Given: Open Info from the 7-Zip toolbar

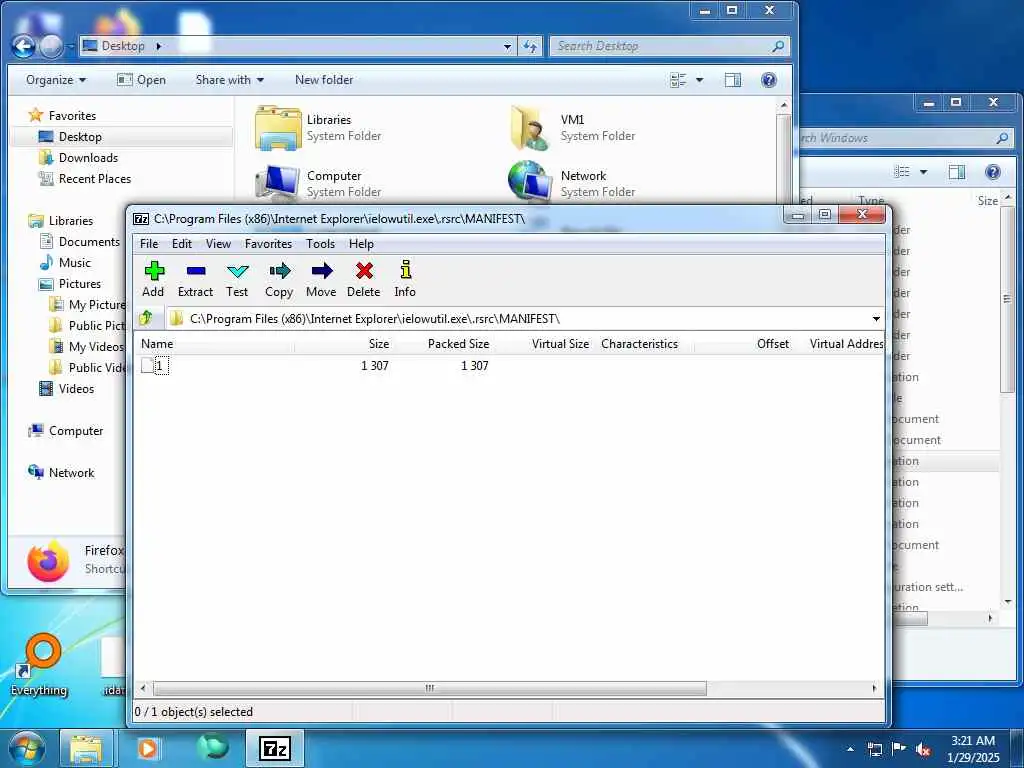Looking at the screenshot, I should 405,280.
